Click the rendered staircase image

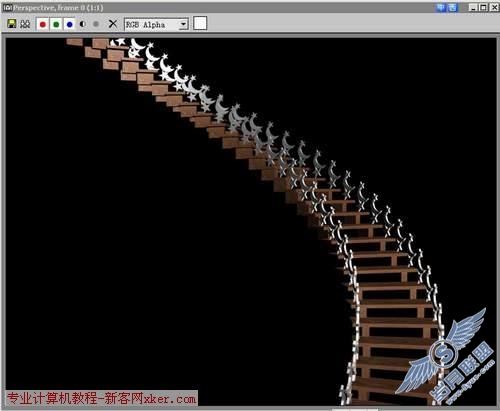tap(251, 221)
